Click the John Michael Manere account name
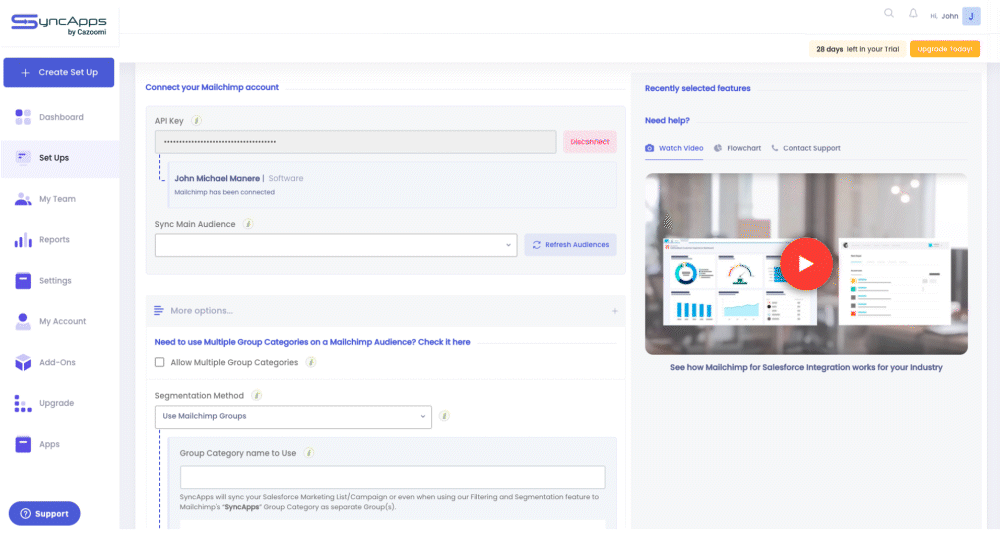Screen dimensions: 1000x542 tap(217, 179)
